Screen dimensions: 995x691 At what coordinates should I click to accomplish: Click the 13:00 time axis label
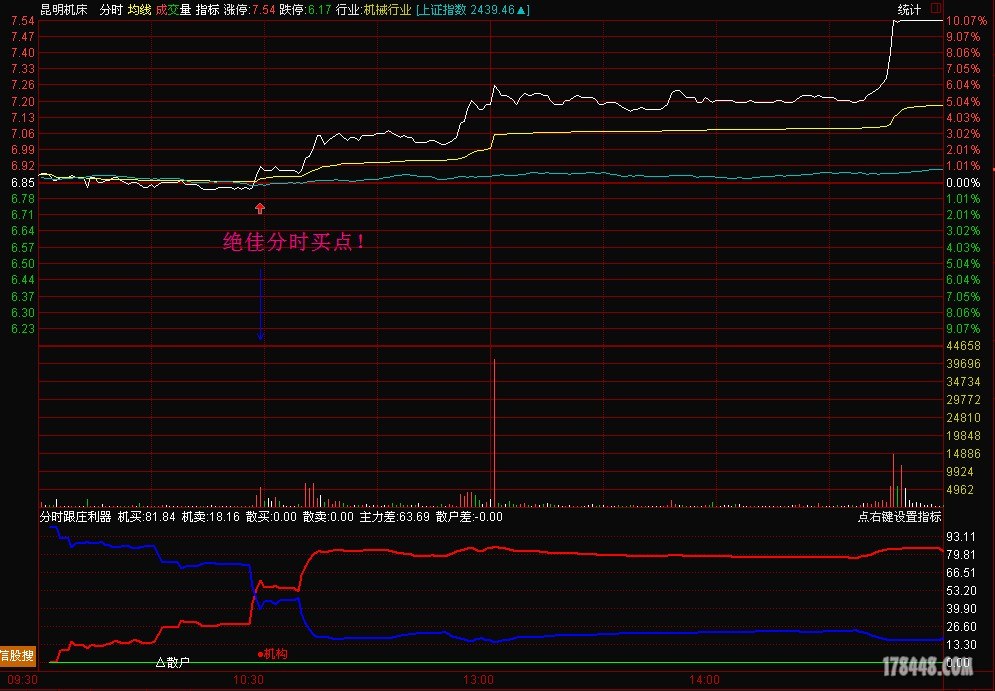pyautogui.click(x=480, y=680)
